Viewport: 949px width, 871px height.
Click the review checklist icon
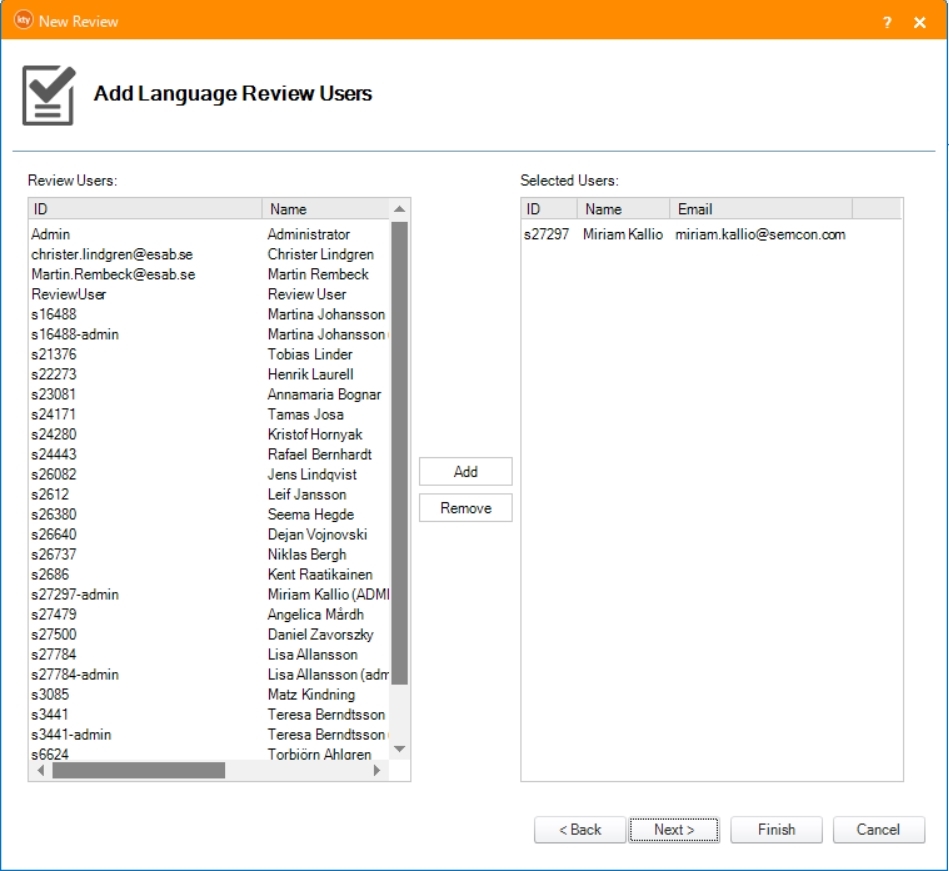point(48,95)
